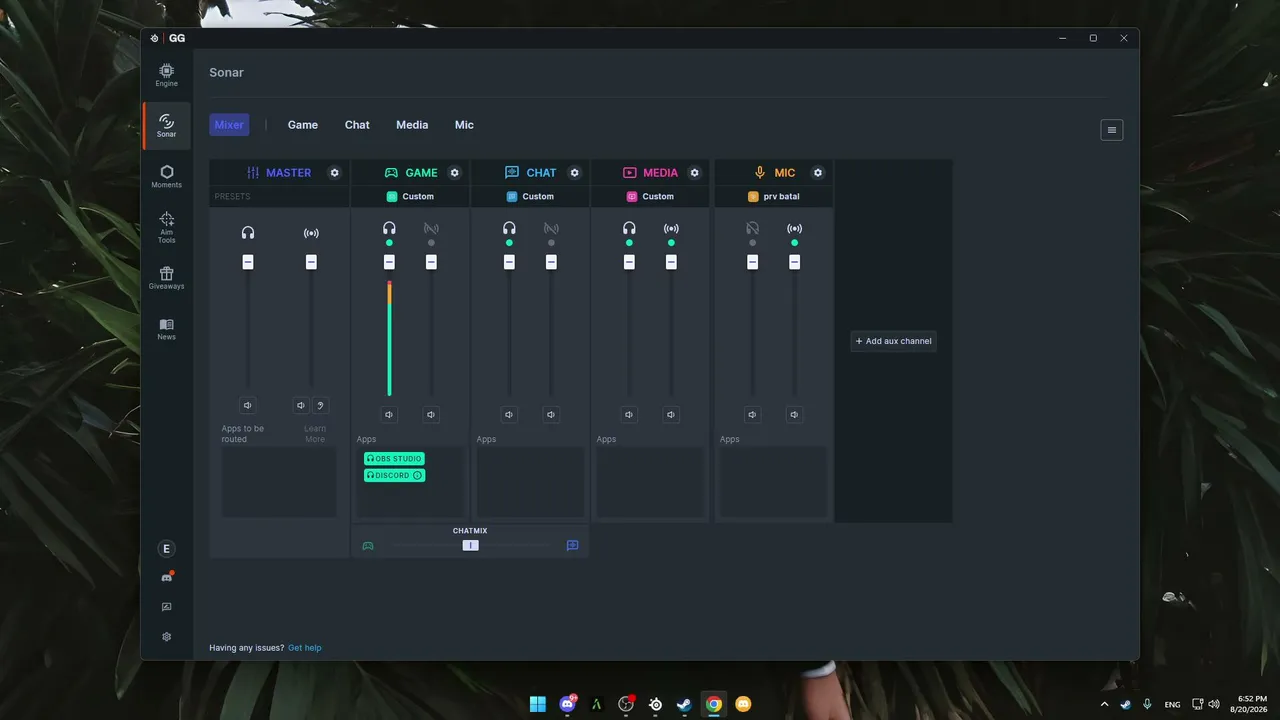Click the ENG language indicator in tray
The height and width of the screenshot is (720, 1280).
click(x=1172, y=704)
